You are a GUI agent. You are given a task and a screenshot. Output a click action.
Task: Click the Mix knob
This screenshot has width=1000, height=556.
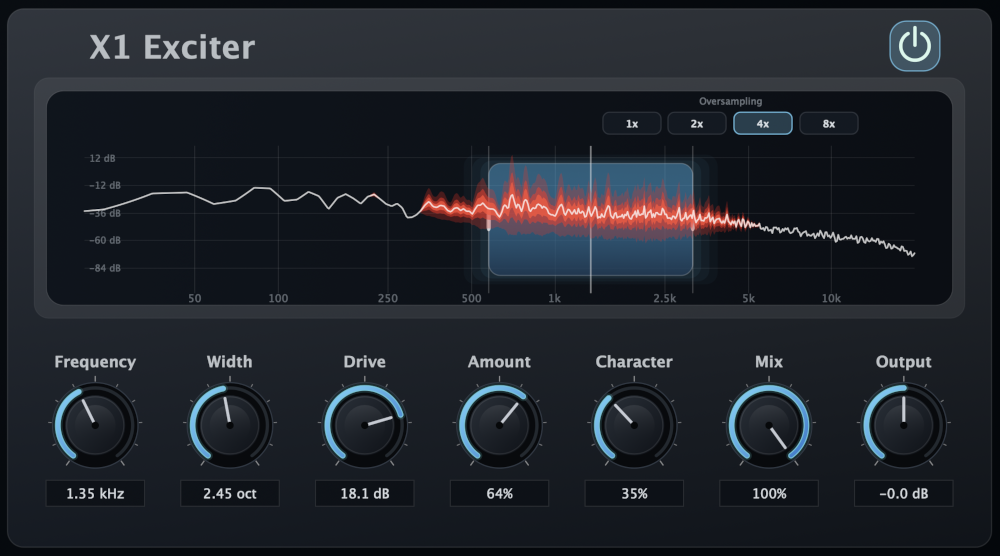click(x=769, y=425)
